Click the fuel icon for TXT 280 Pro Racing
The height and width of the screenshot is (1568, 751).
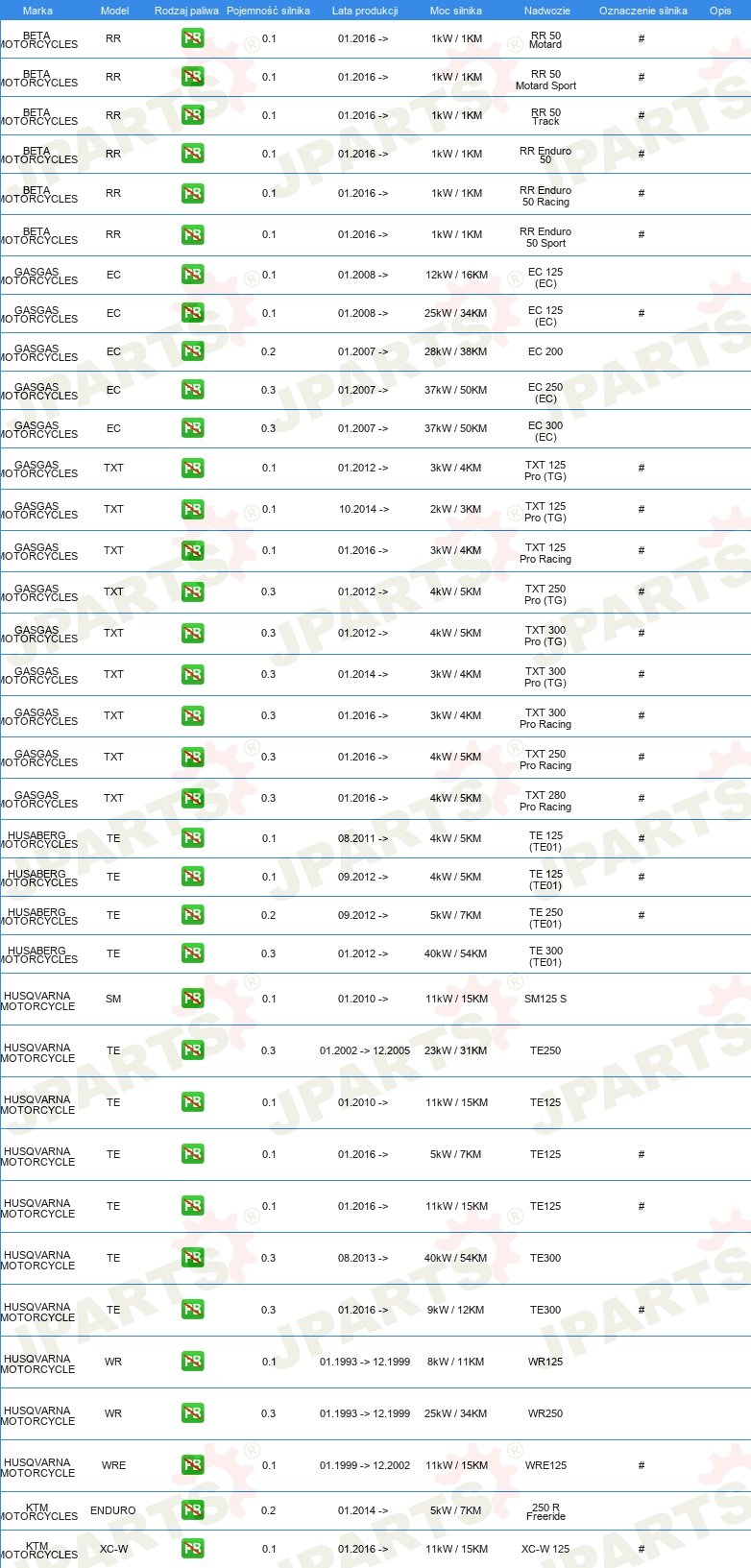[193, 799]
